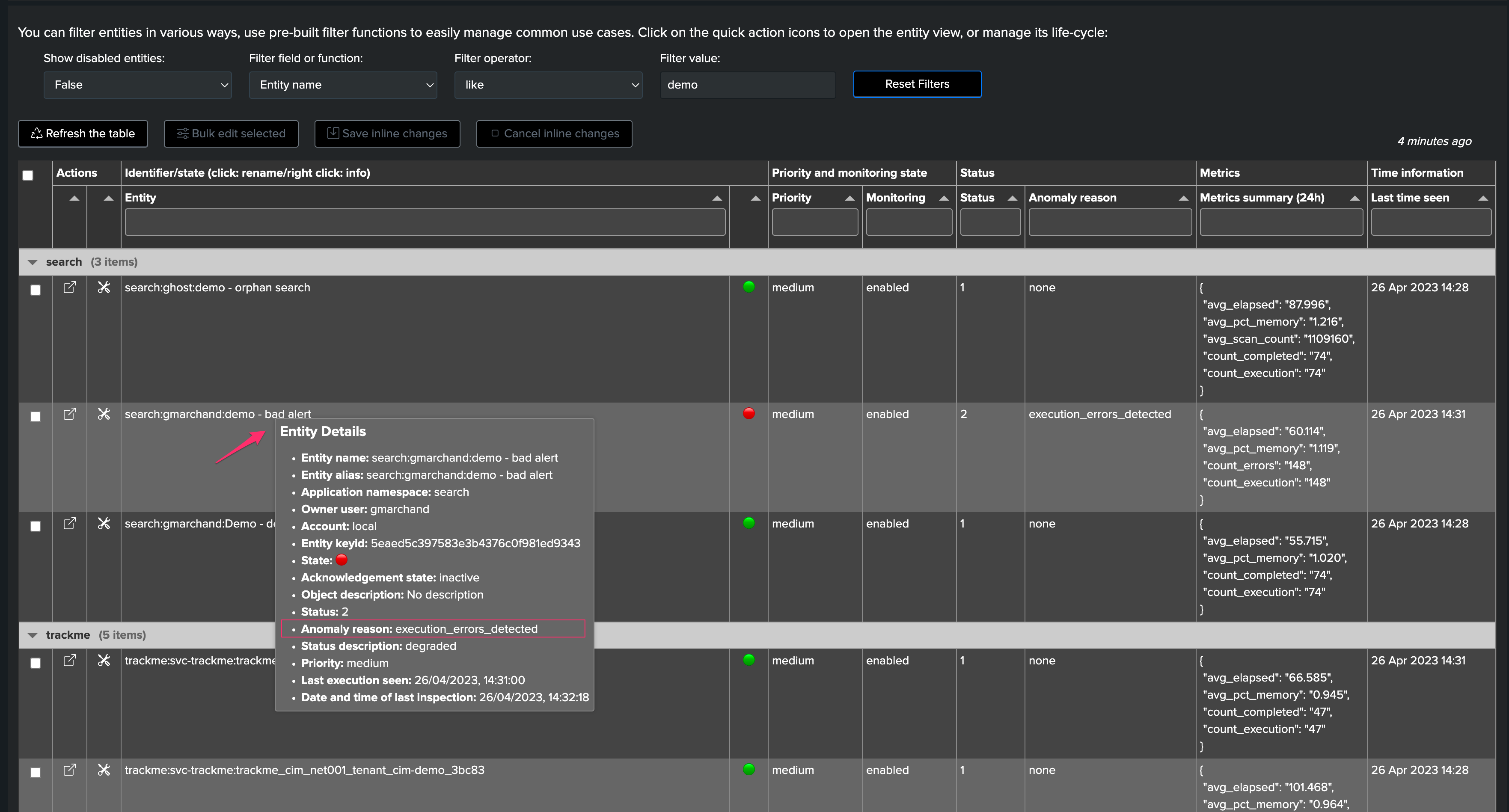Open Show disabled entities dropdown
The width and height of the screenshot is (1509, 812).
138,85
